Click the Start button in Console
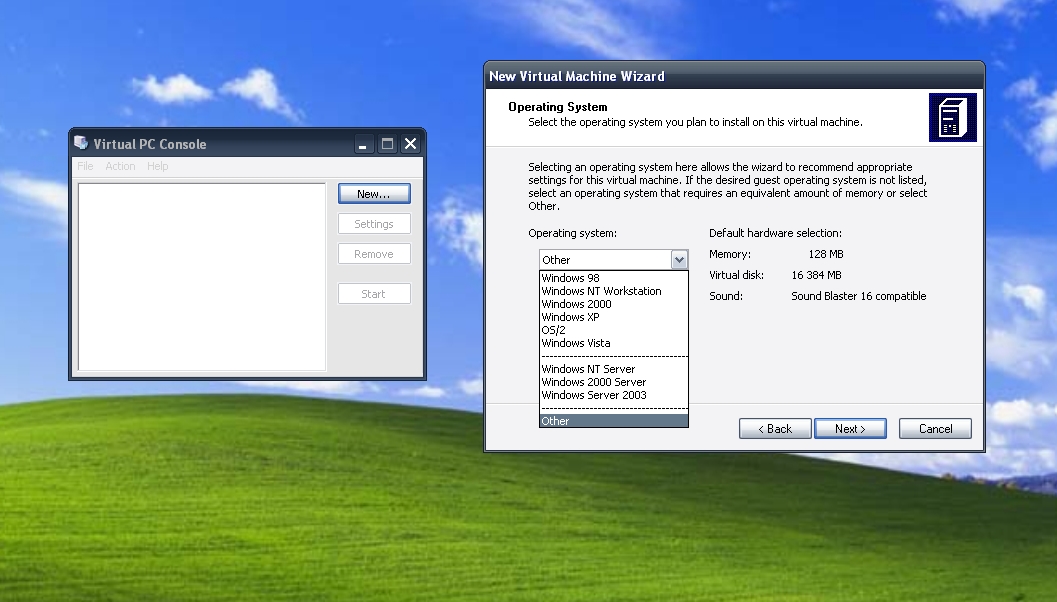1057x602 pixels. tap(374, 294)
